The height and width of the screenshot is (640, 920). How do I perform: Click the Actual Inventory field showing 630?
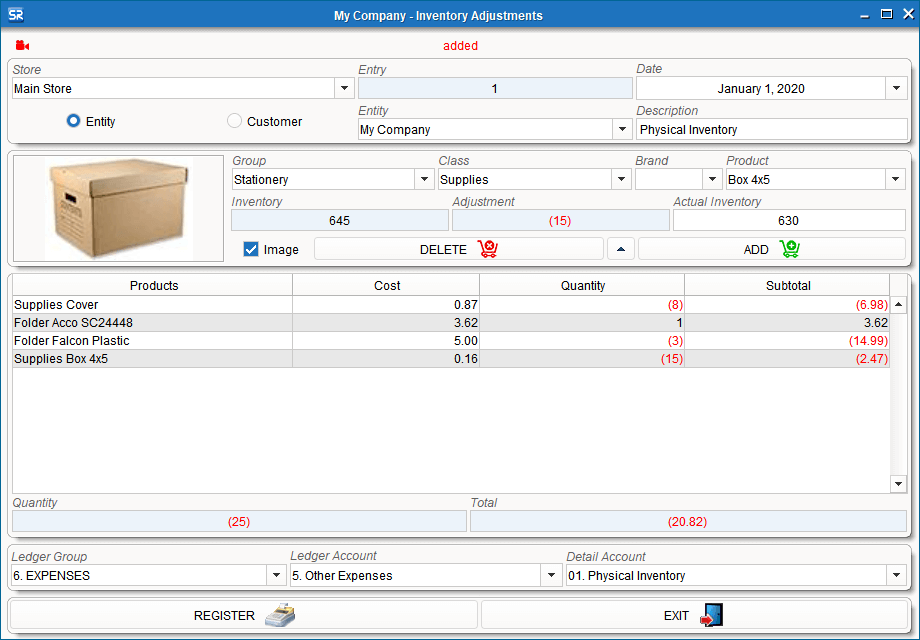click(x=789, y=221)
